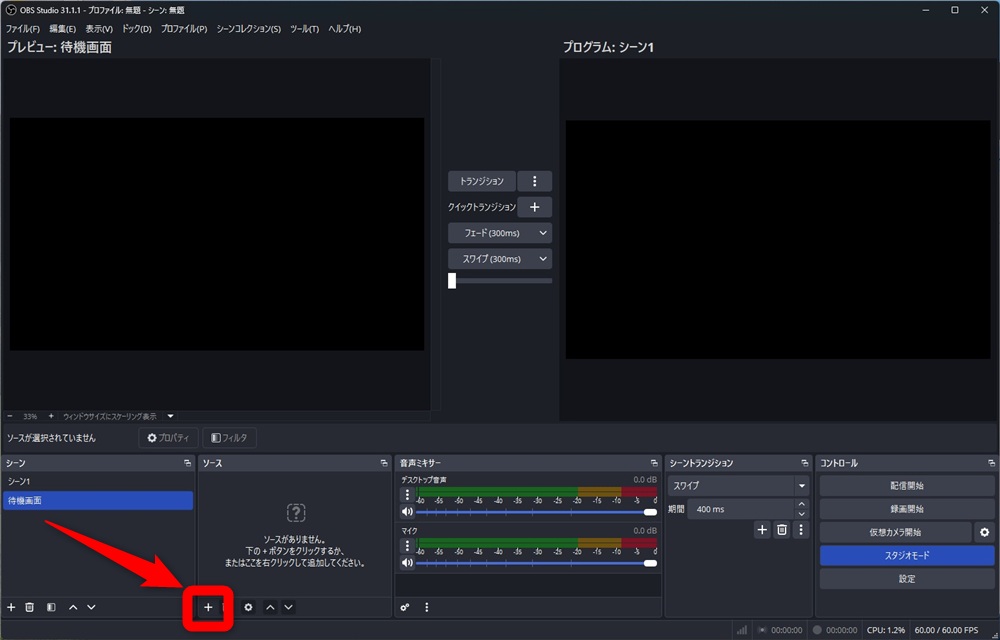
Task: Open the マイク options dots
Action: click(408, 546)
